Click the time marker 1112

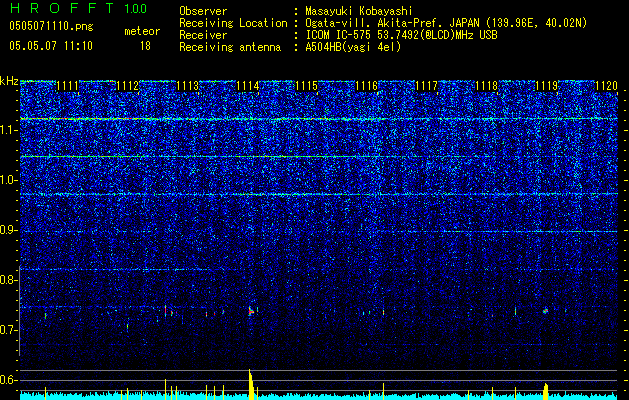pyautogui.click(x=128, y=86)
